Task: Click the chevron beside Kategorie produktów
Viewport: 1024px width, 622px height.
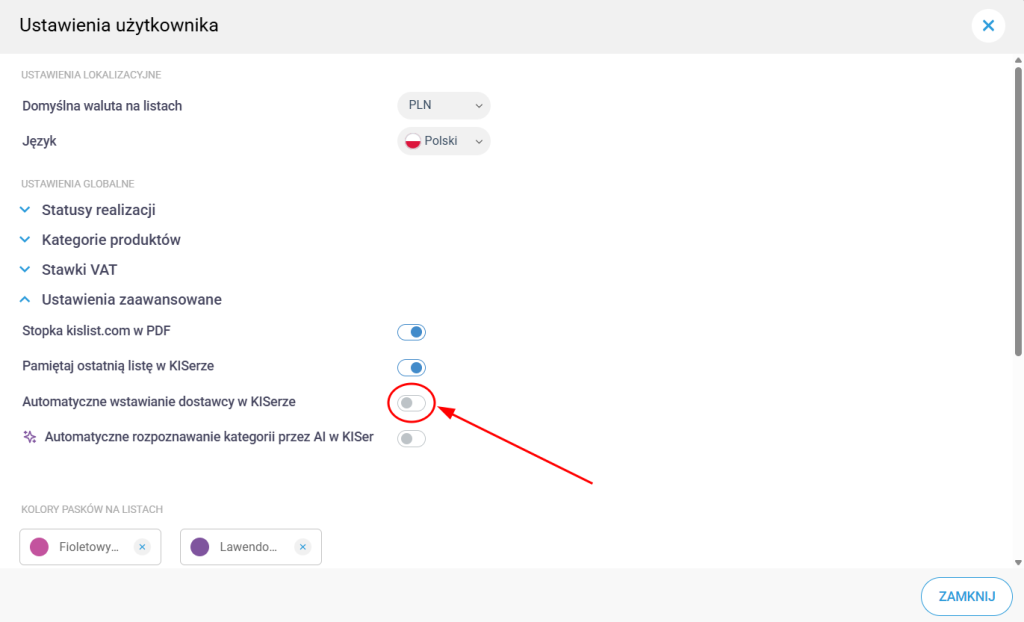Action: coord(26,241)
